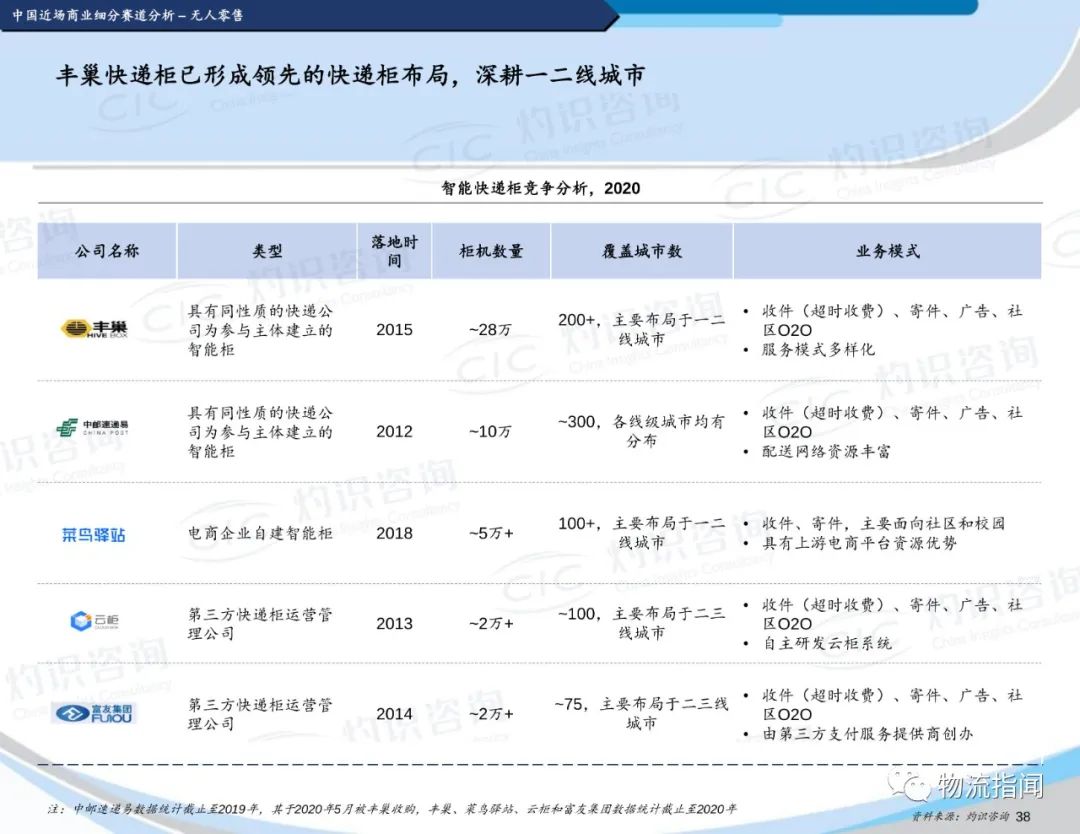Click the 中邮速递易 China Post logo

[x=92, y=429]
